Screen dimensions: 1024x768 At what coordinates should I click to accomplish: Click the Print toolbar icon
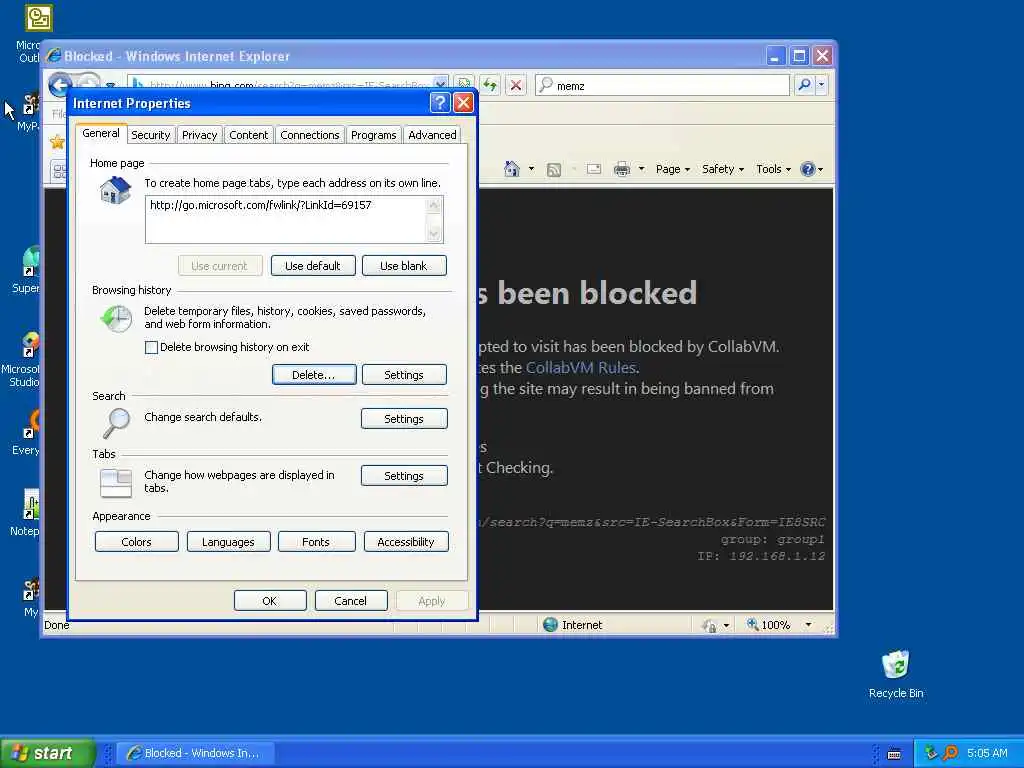point(622,169)
